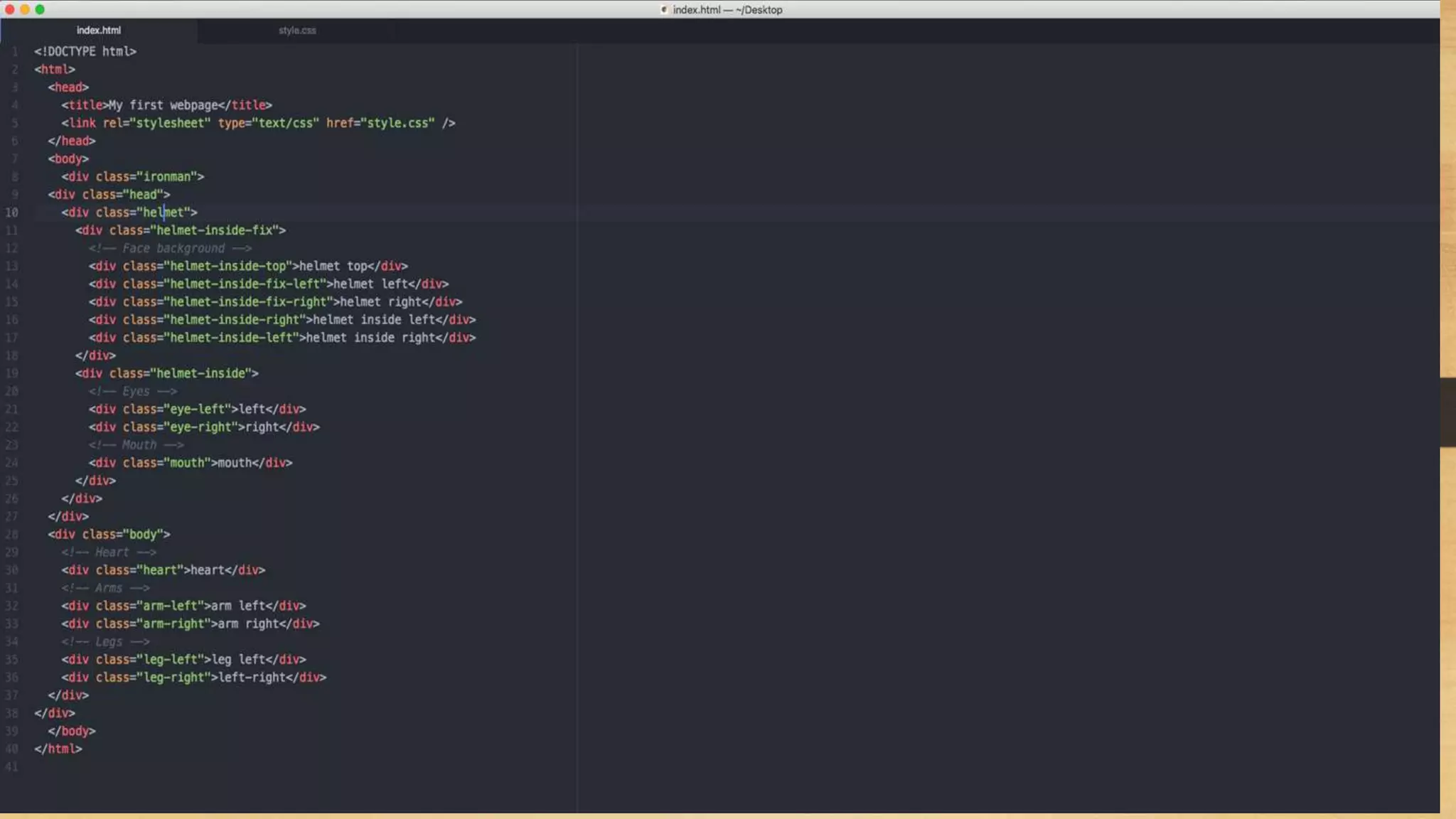Close the editor window with red button
Image resolution: width=1456 pixels, height=819 pixels.
coord(9,9)
